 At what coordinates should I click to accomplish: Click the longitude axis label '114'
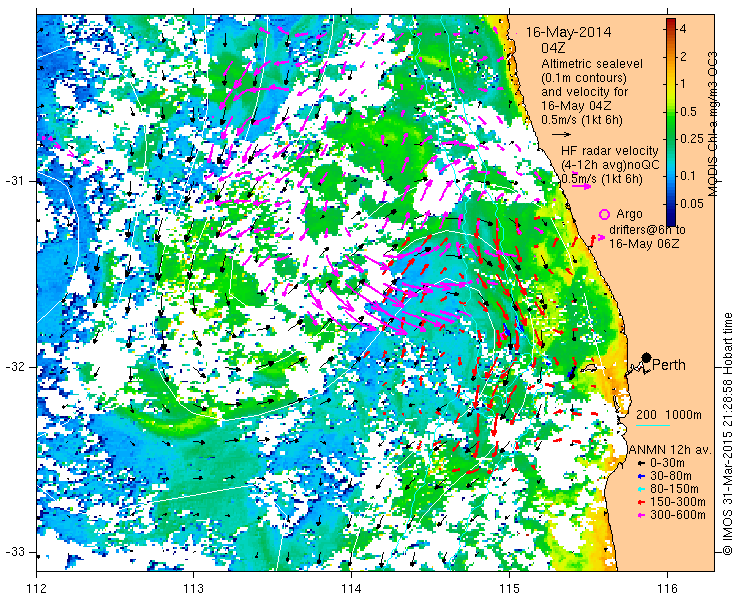pyautogui.click(x=351, y=589)
